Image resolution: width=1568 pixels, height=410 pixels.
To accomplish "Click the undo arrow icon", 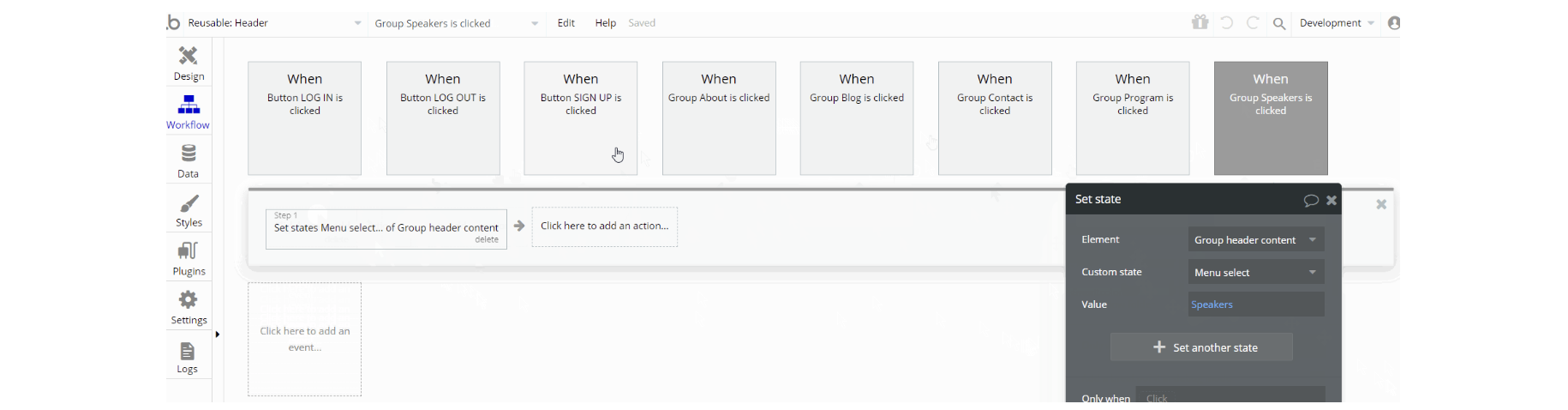I will point(1227,23).
